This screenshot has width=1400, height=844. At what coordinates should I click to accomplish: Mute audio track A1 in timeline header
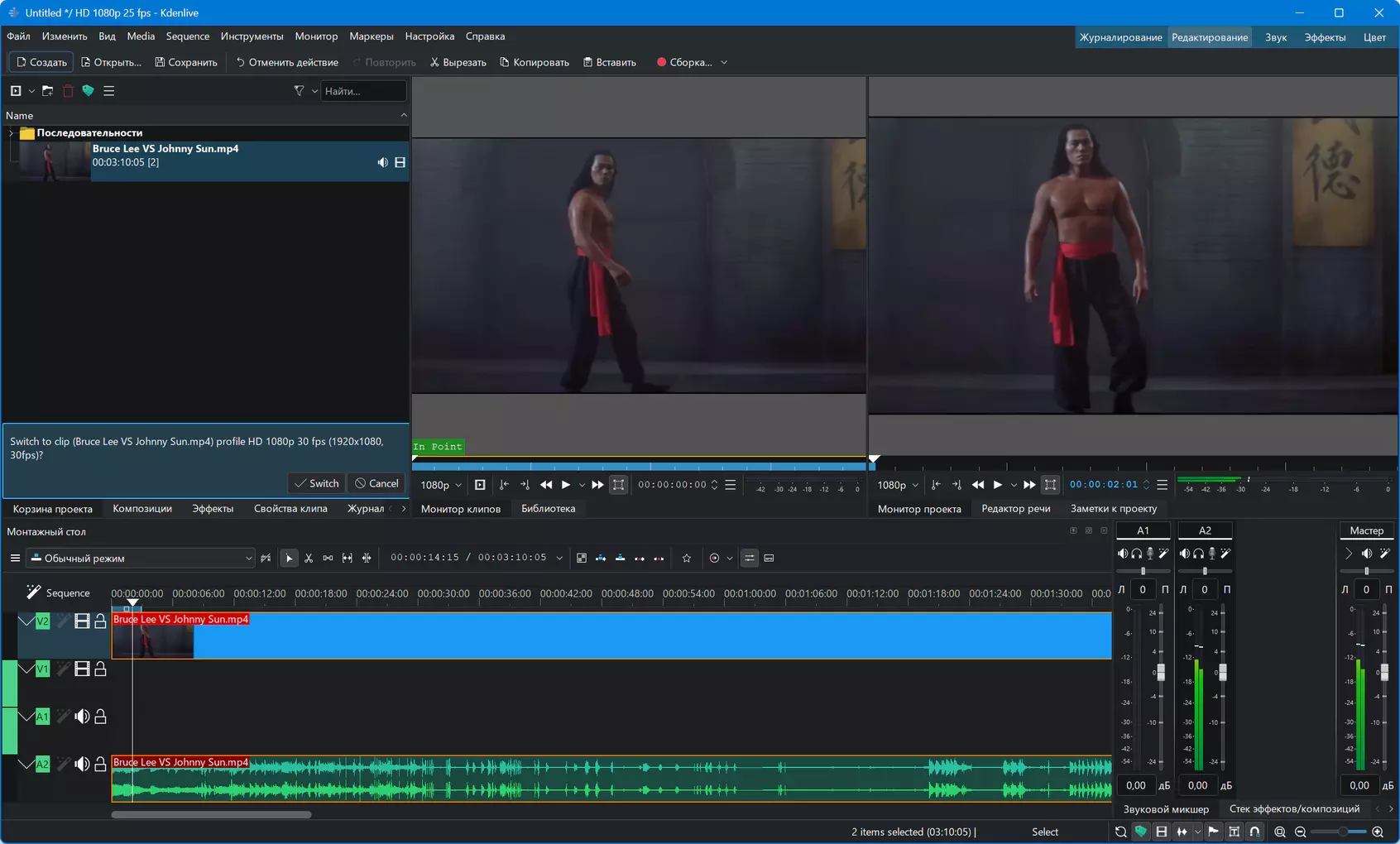point(82,717)
